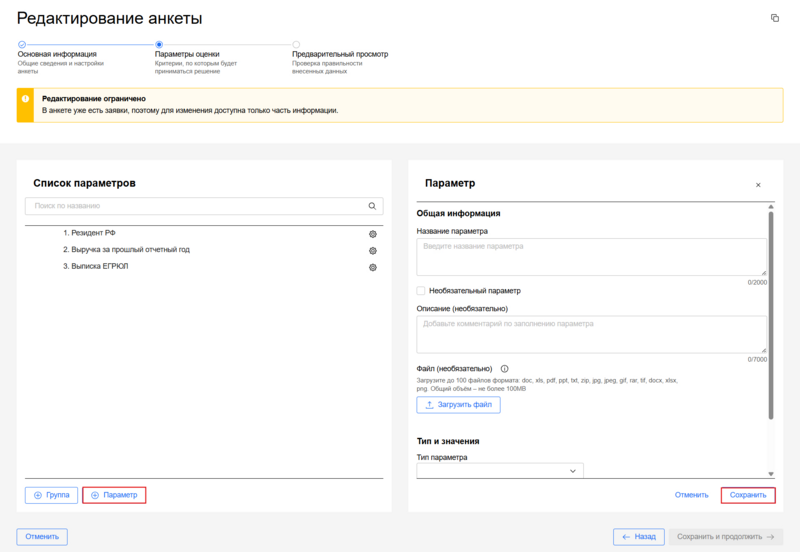800x552 pixels.
Task: Focus the Название параметра text field
Action: pyautogui.click(x=591, y=257)
